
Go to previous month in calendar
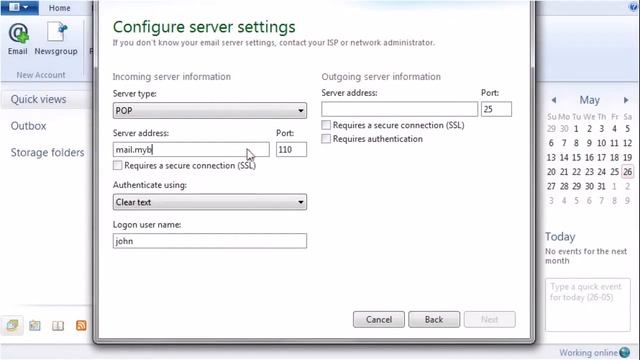point(553,100)
